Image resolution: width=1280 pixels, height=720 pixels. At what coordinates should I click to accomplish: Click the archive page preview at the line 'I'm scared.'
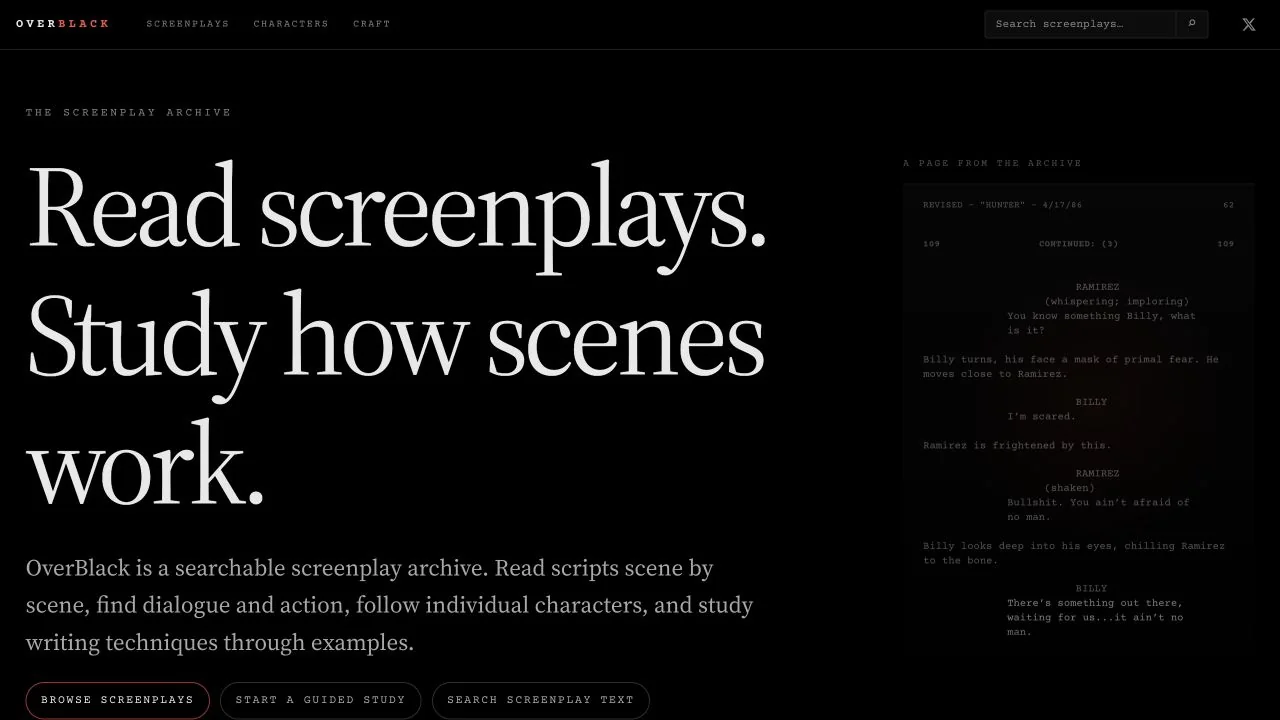[x=1041, y=417]
